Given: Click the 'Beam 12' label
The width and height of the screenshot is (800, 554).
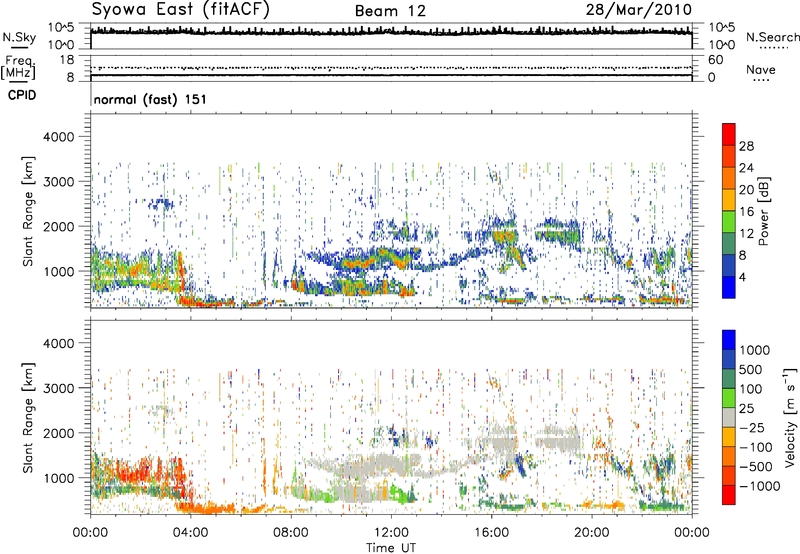Looking at the screenshot, I should [390, 11].
